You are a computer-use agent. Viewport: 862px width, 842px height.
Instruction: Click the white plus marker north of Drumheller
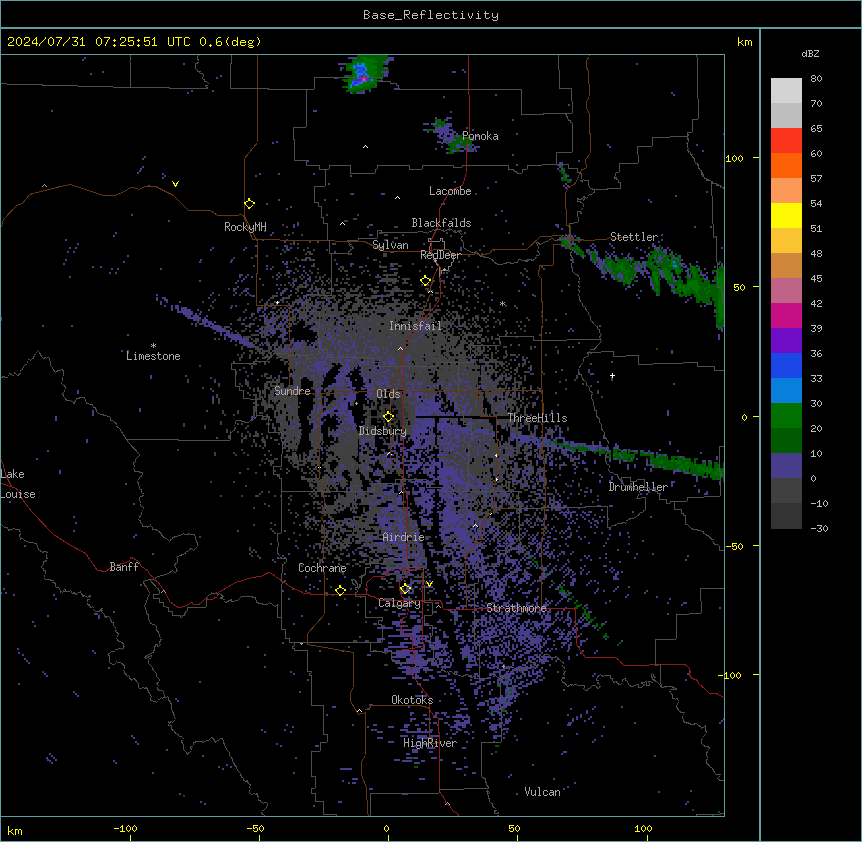(x=612, y=376)
